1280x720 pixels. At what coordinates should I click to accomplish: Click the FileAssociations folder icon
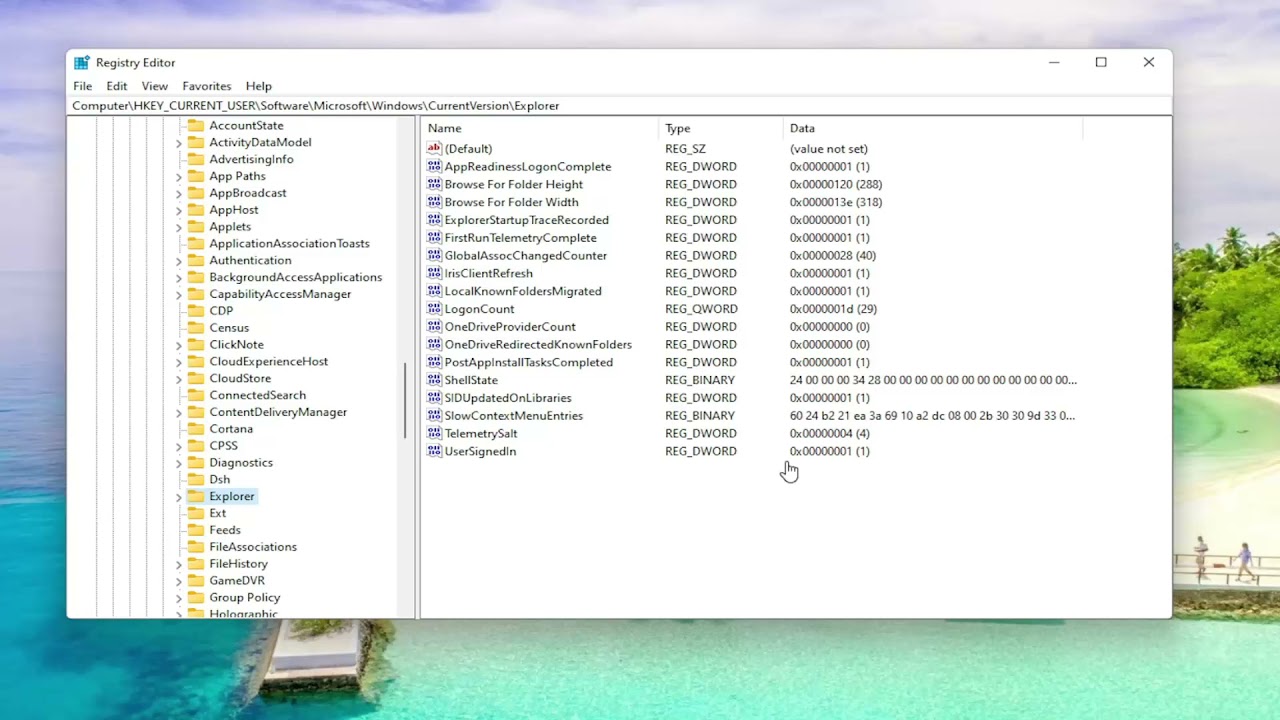196,547
